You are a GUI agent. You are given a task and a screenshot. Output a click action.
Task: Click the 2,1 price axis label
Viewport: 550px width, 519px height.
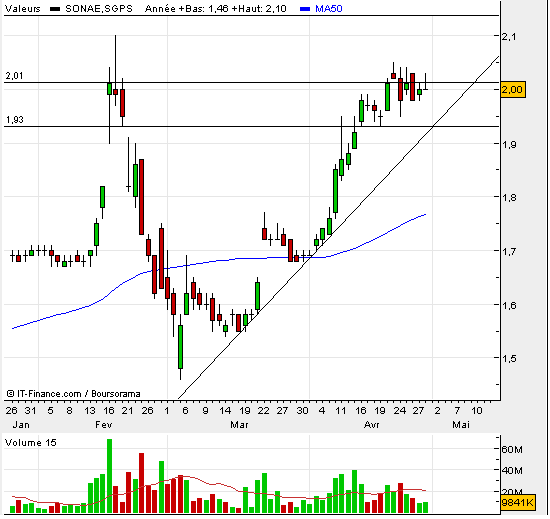(509, 36)
